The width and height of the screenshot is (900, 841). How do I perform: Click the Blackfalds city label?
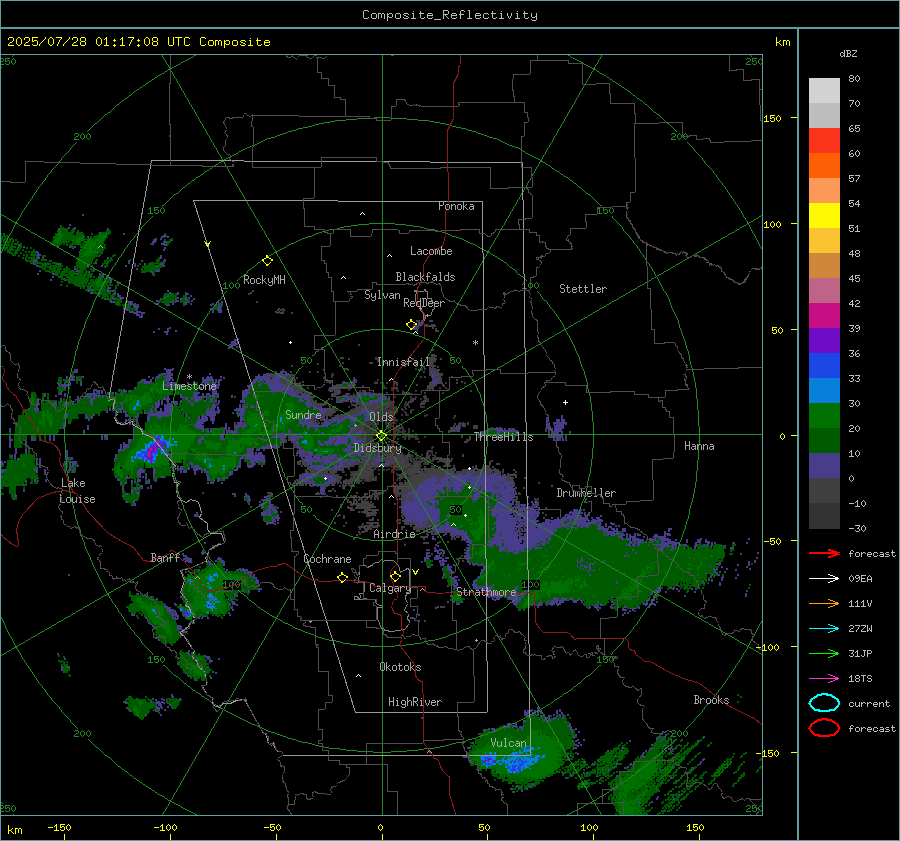(425, 277)
